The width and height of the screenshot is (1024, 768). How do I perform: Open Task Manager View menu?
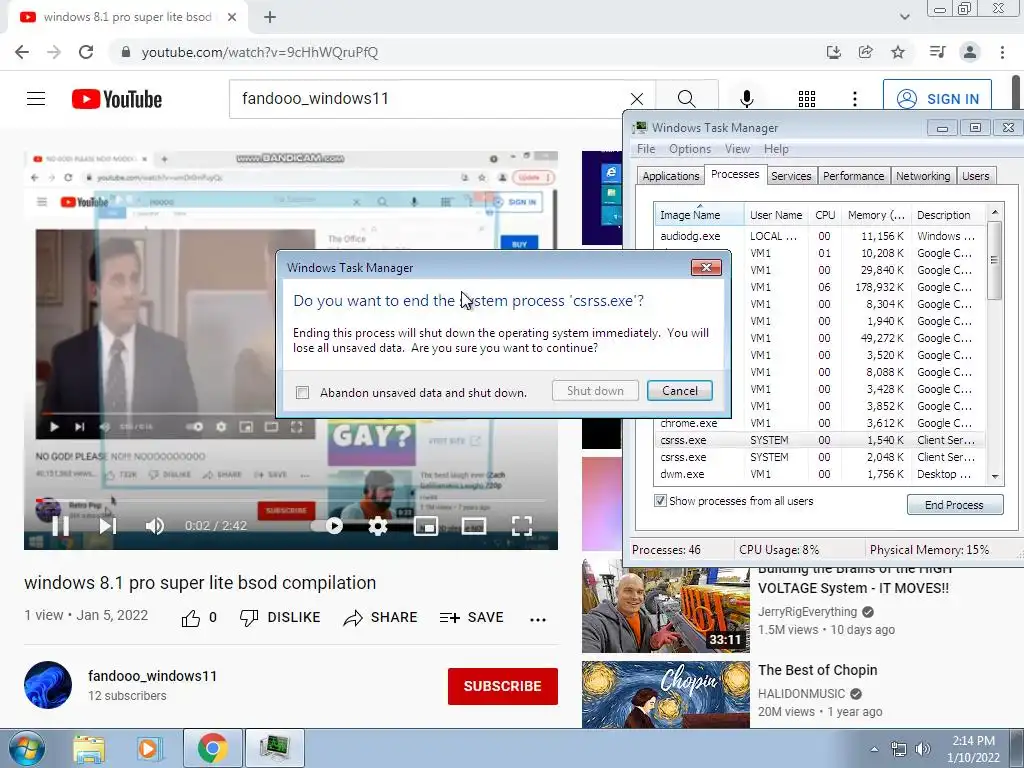click(737, 149)
